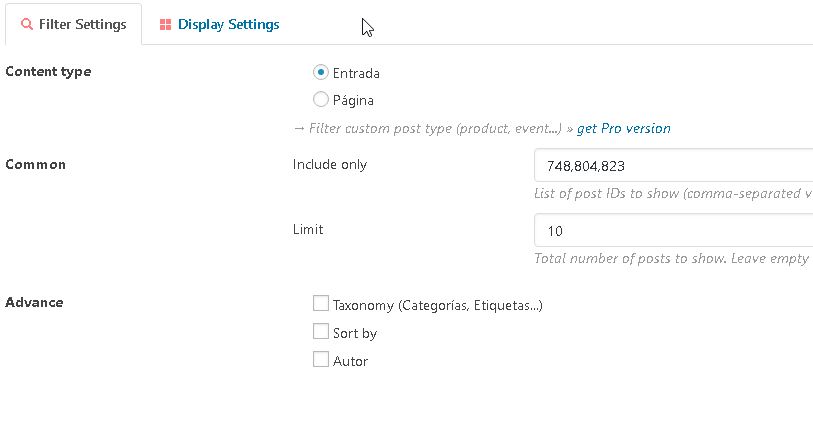Viewport: 813px width, 429px height.
Task: Click the Include only field label
Action: 330,164
